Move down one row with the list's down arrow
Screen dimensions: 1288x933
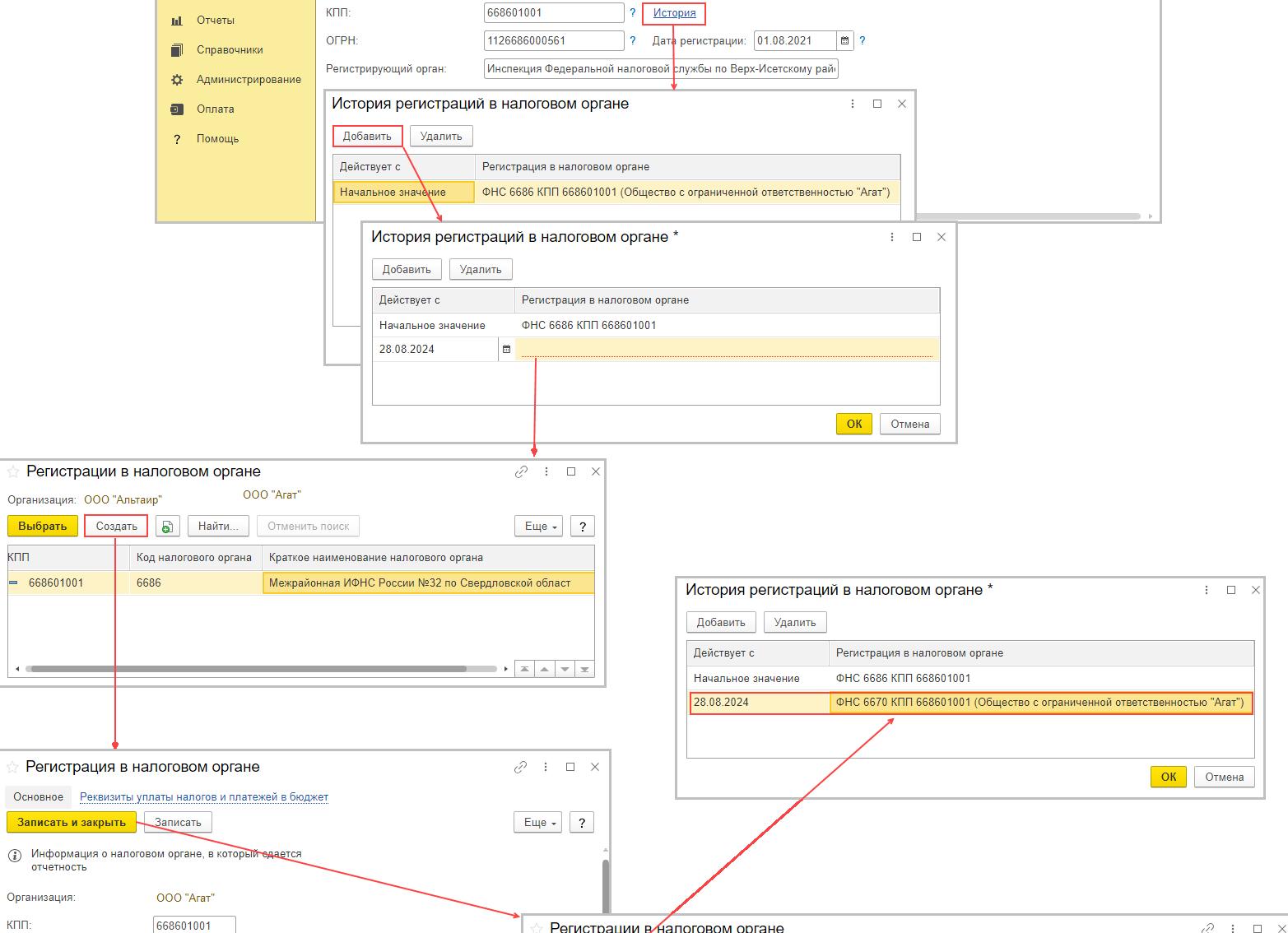[565, 669]
